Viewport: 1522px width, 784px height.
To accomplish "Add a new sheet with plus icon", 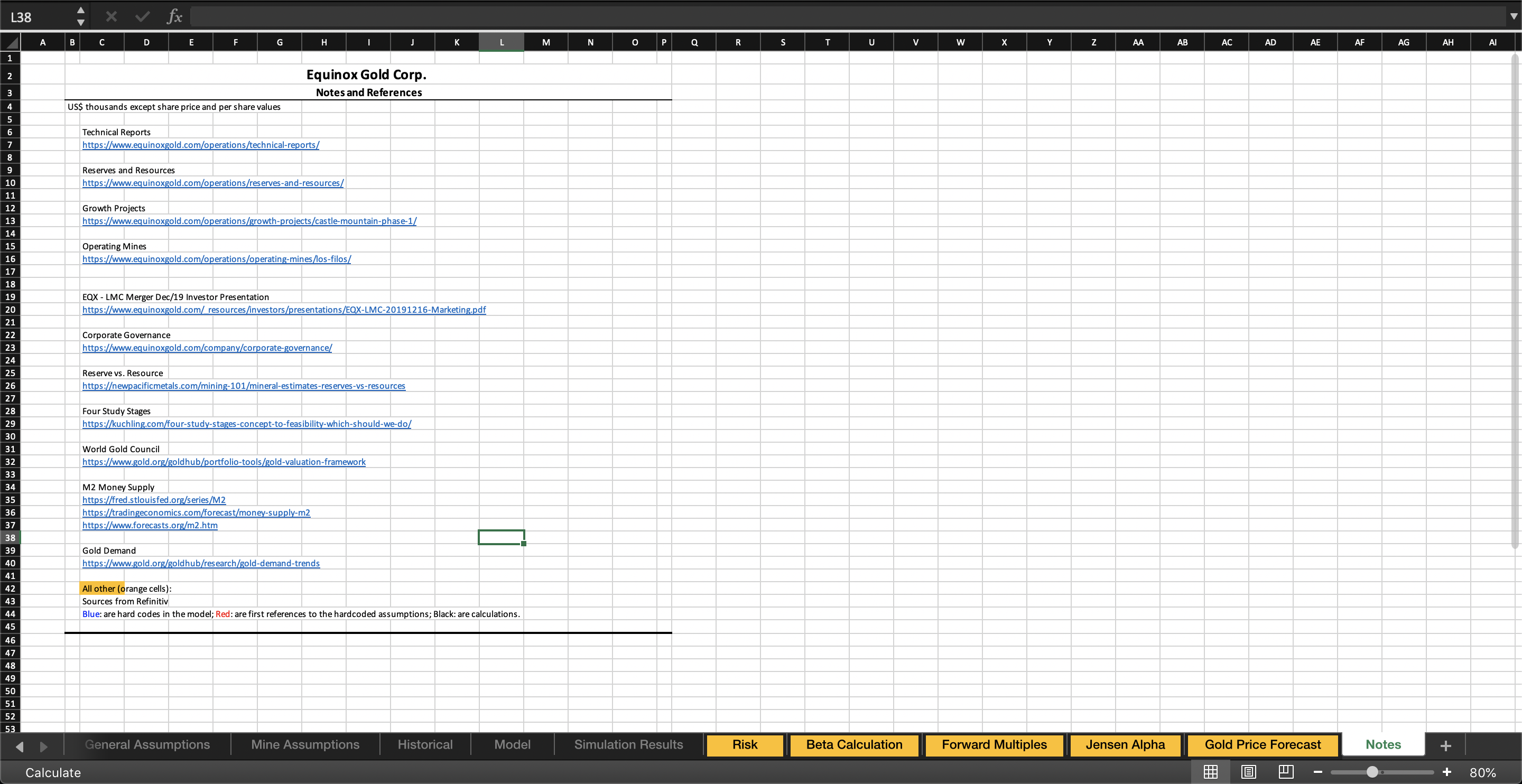I will click(1446, 745).
